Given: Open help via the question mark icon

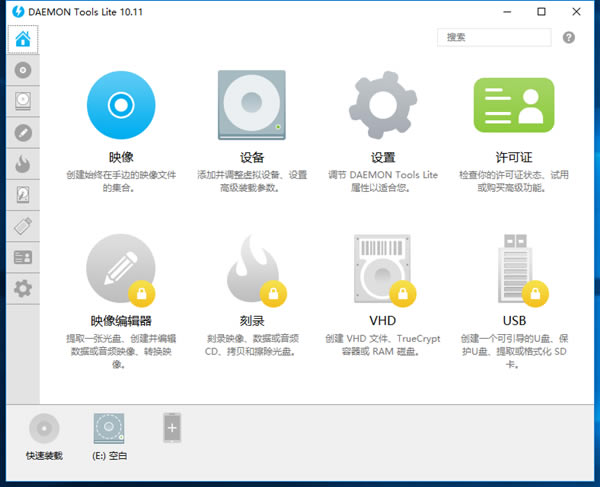Looking at the screenshot, I should tap(569, 37).
